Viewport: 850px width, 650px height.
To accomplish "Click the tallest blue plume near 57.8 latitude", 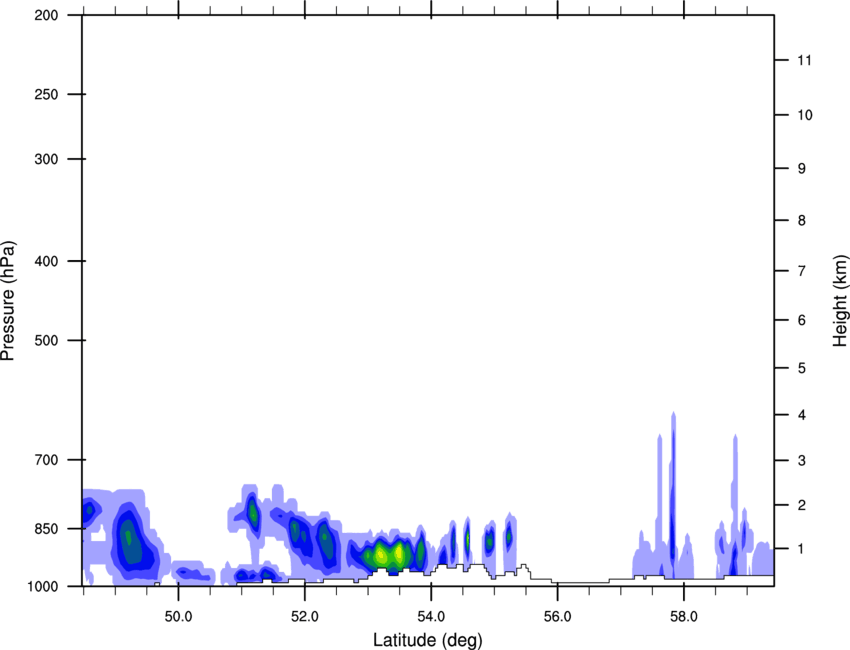I will click(x=673, y=493).
